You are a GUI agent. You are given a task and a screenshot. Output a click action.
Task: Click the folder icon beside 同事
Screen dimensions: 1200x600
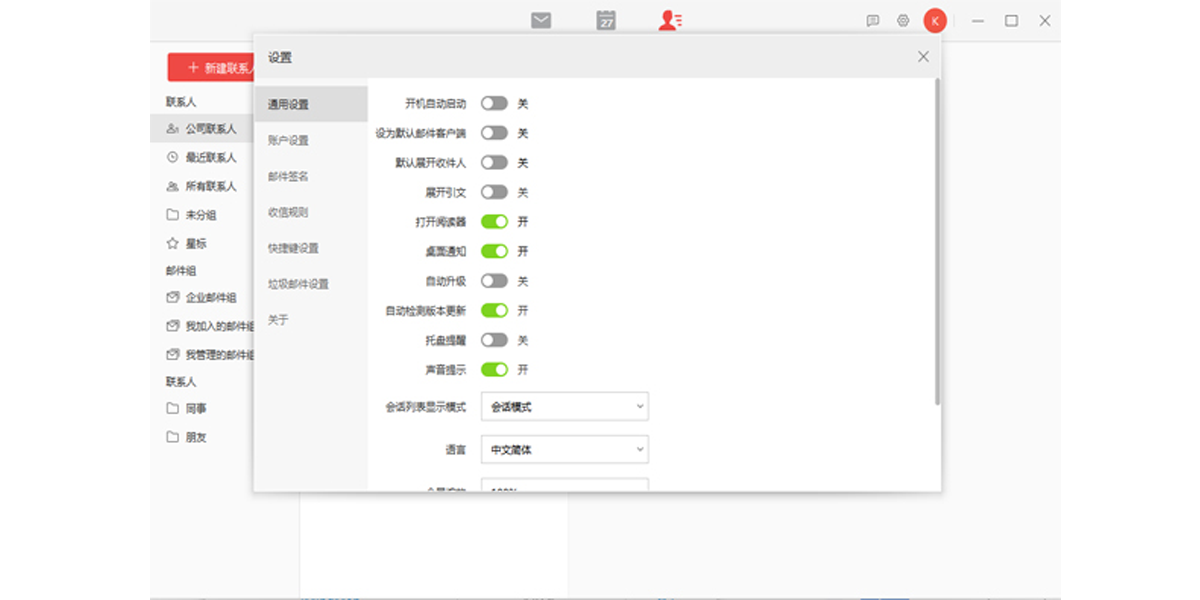pos(171,408)
